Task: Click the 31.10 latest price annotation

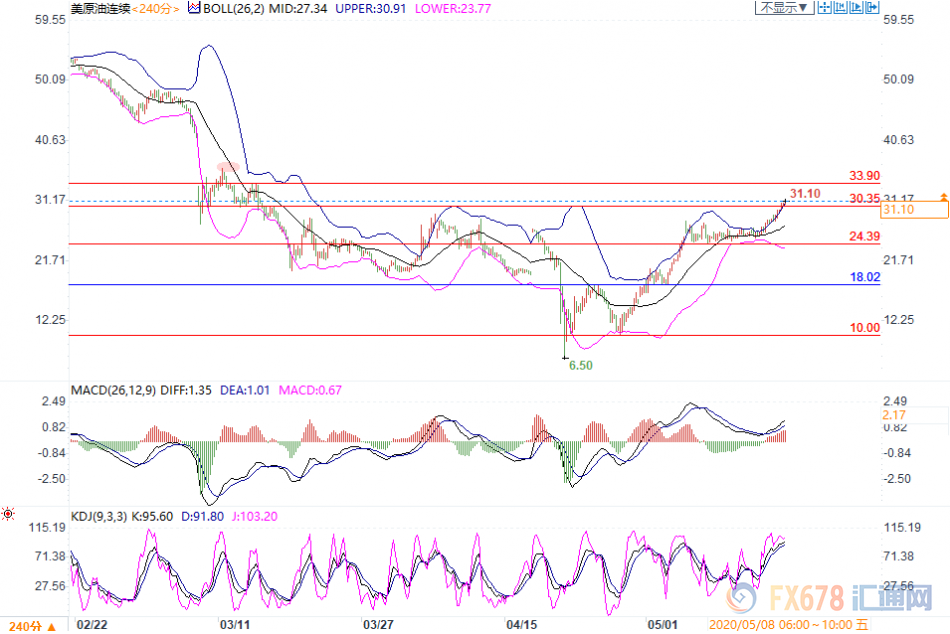Action: tap(805, 194)
